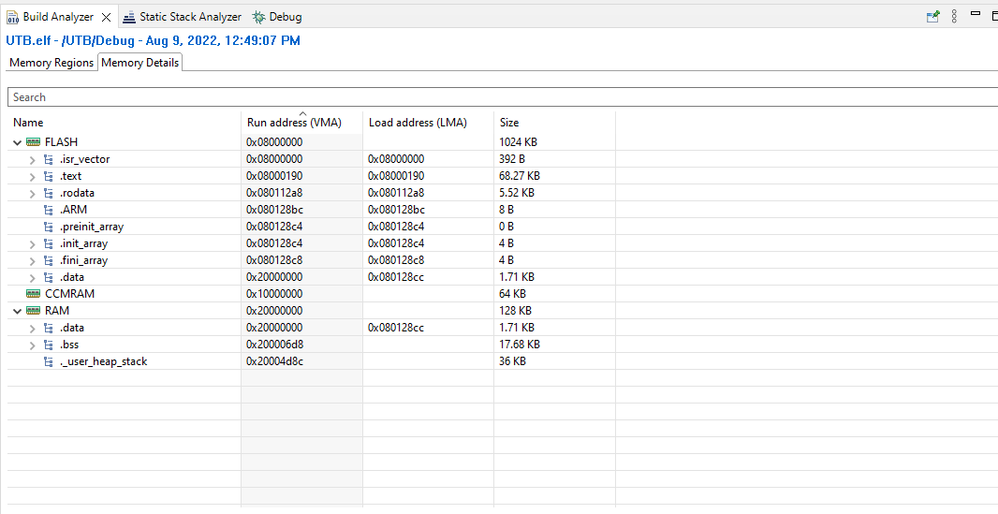Click the 392 B size value
This screenshot has height=514, width=998.
[512, 159]
